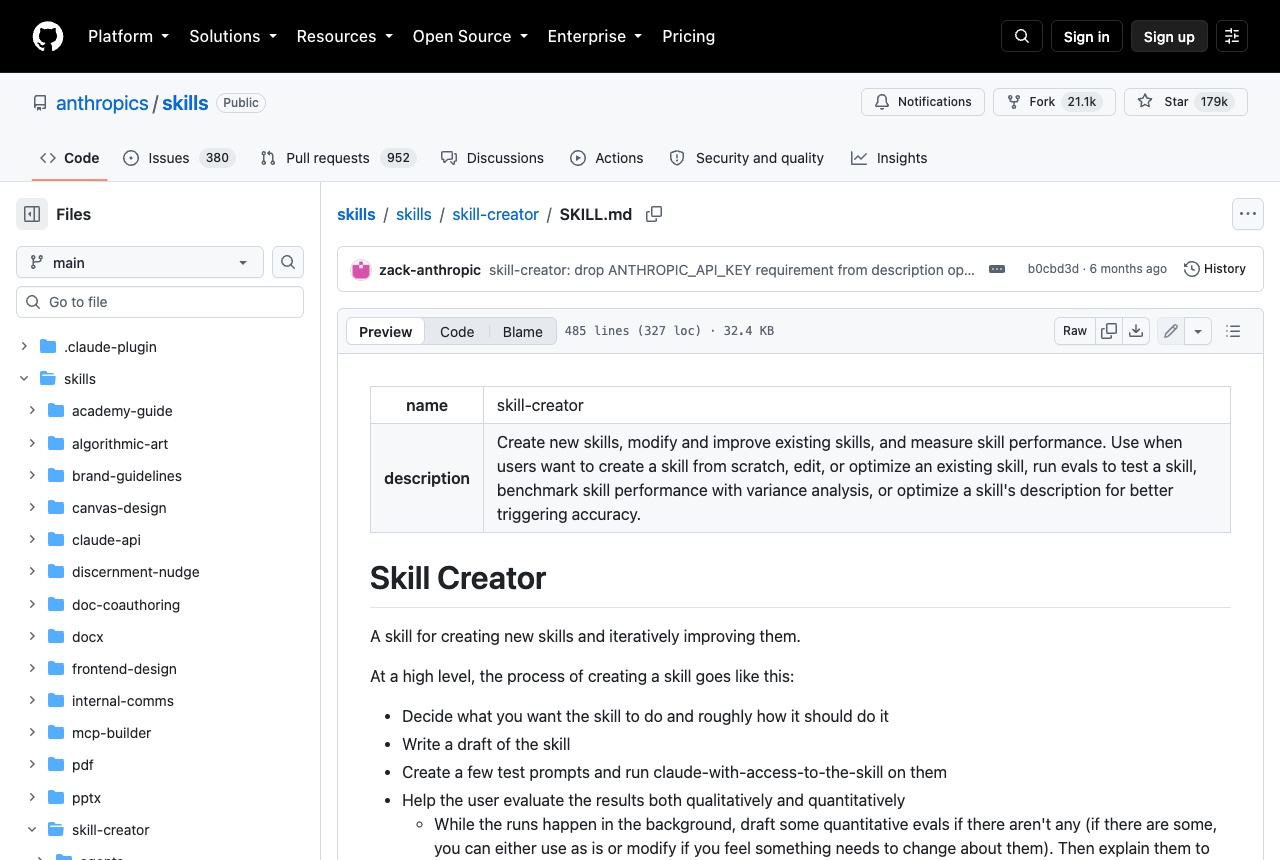Collapse the Files side panel icon

tap(32, 214)
